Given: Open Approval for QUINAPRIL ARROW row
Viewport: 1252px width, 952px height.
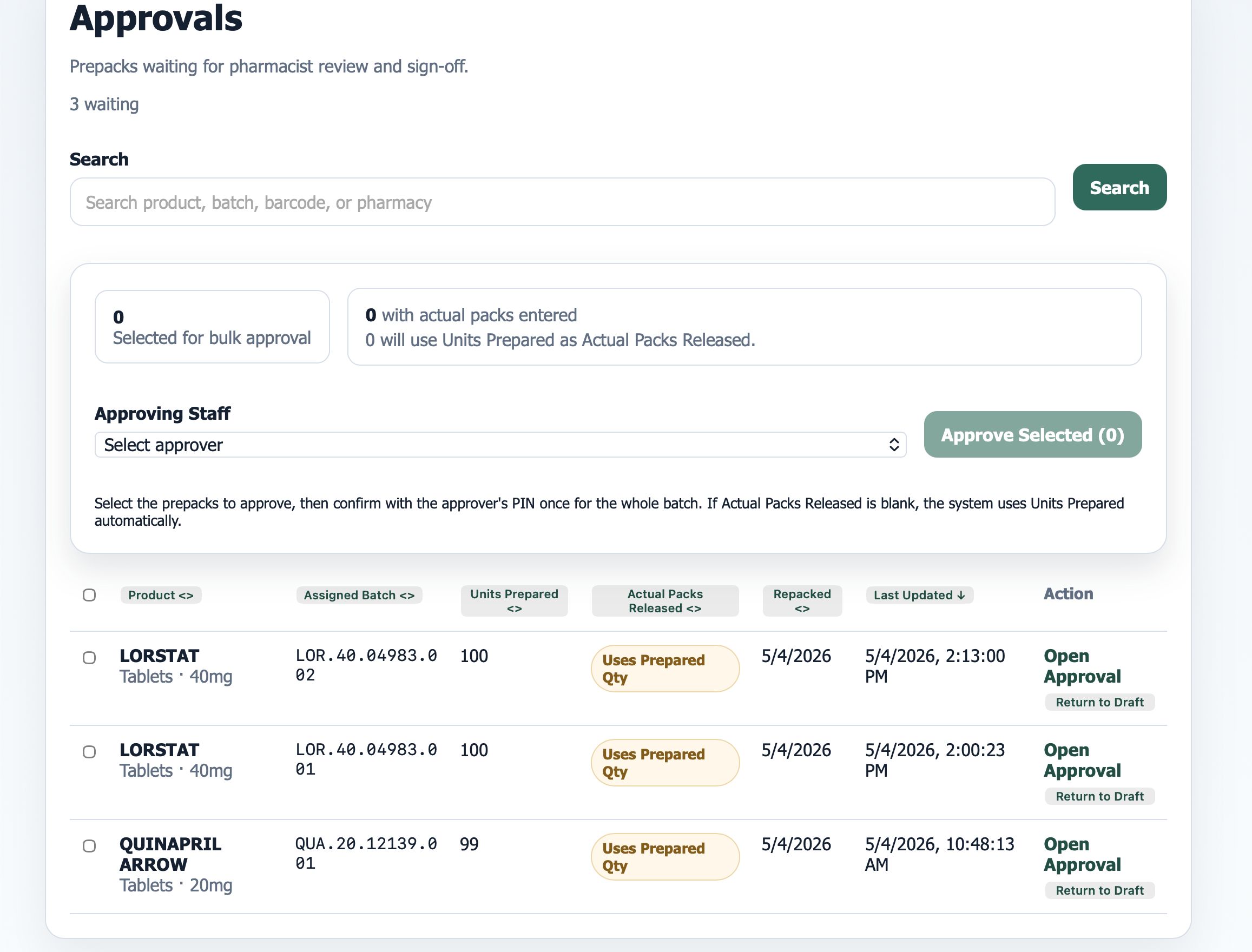Looking at the screenshot, I should click(x=1082, y=854).
